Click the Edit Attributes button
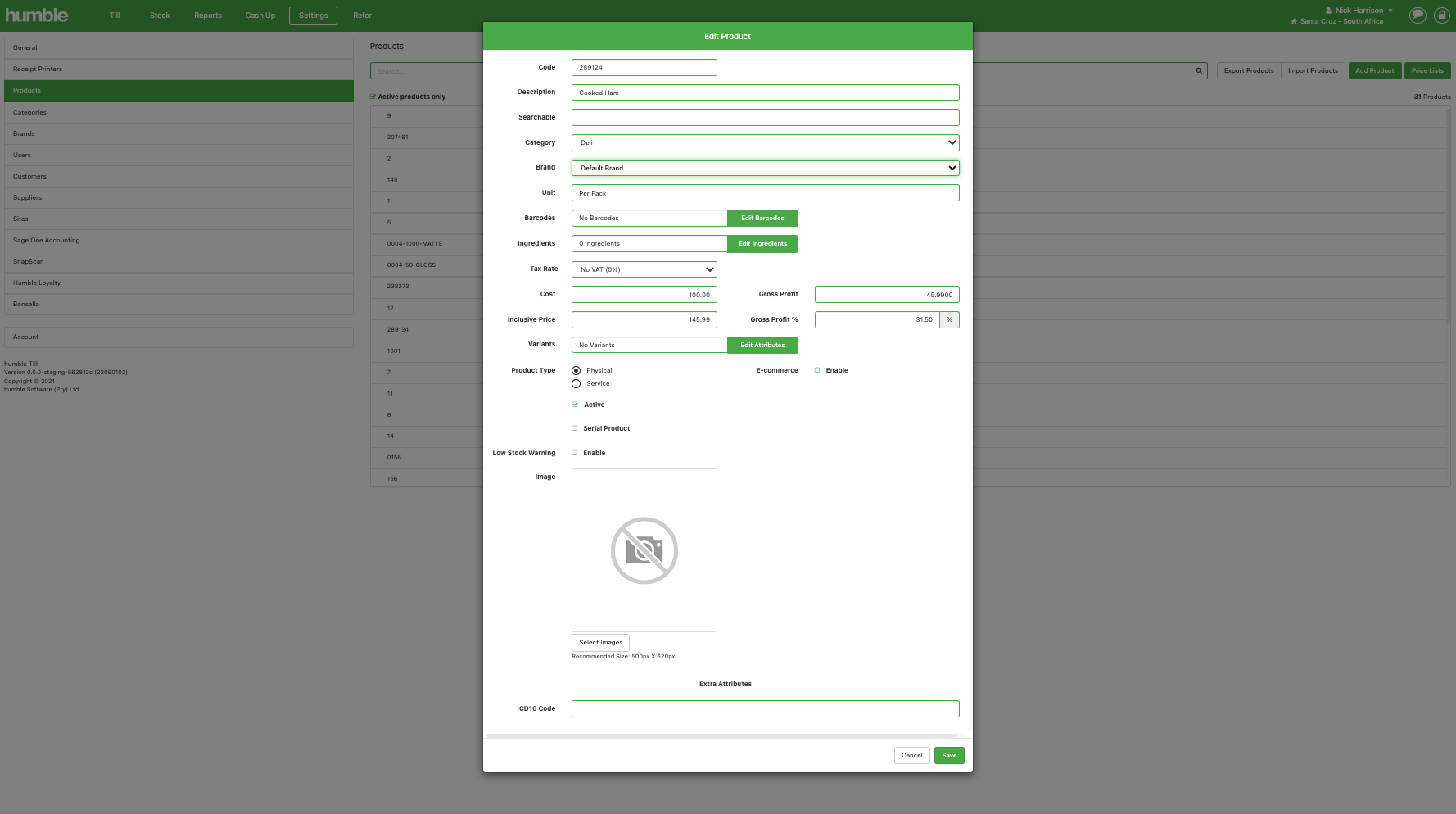The width and height of the screenshot is (1456, 814). (x=762, y=346)
